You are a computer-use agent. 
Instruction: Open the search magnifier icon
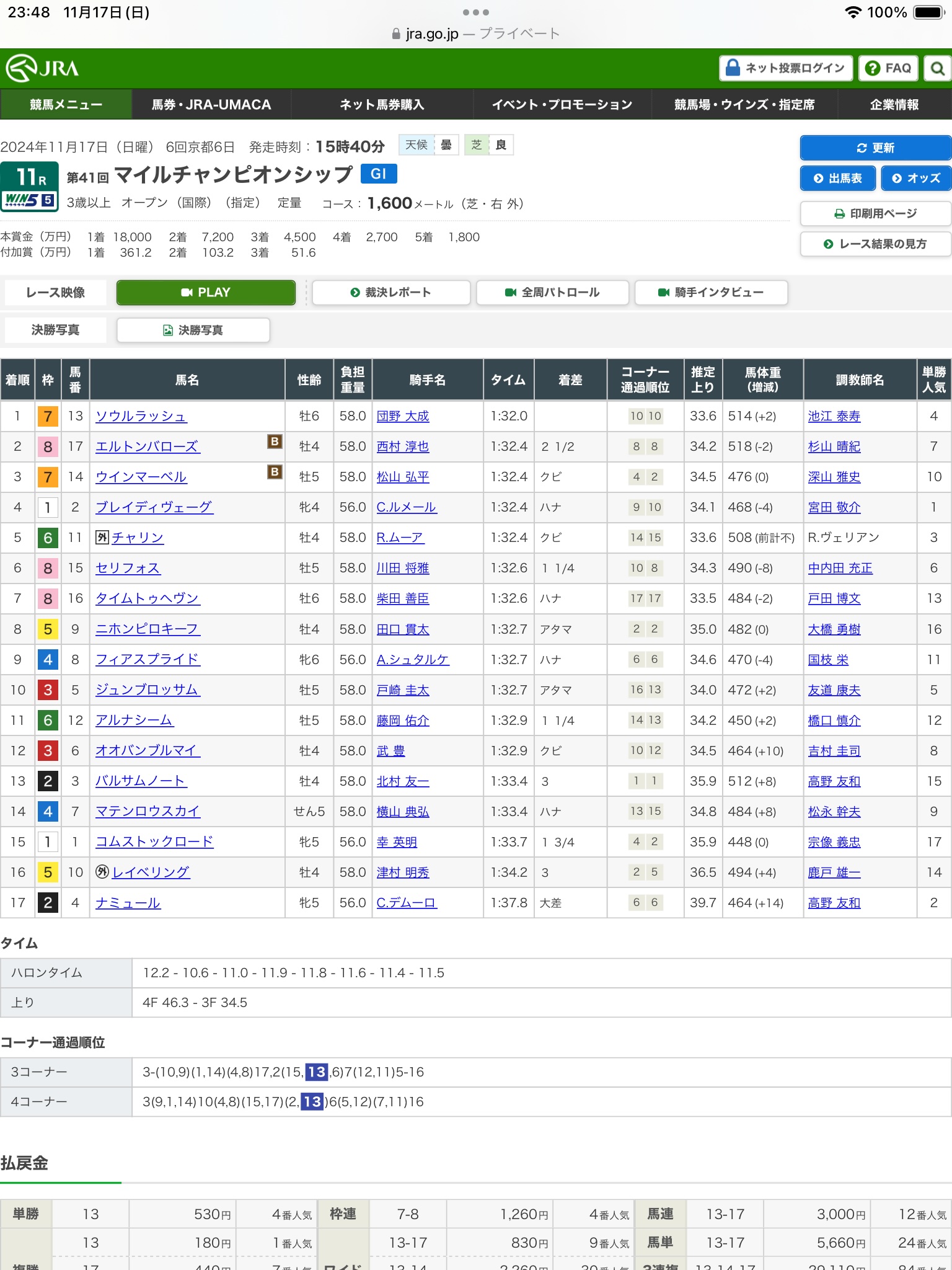tap(938, 68)
